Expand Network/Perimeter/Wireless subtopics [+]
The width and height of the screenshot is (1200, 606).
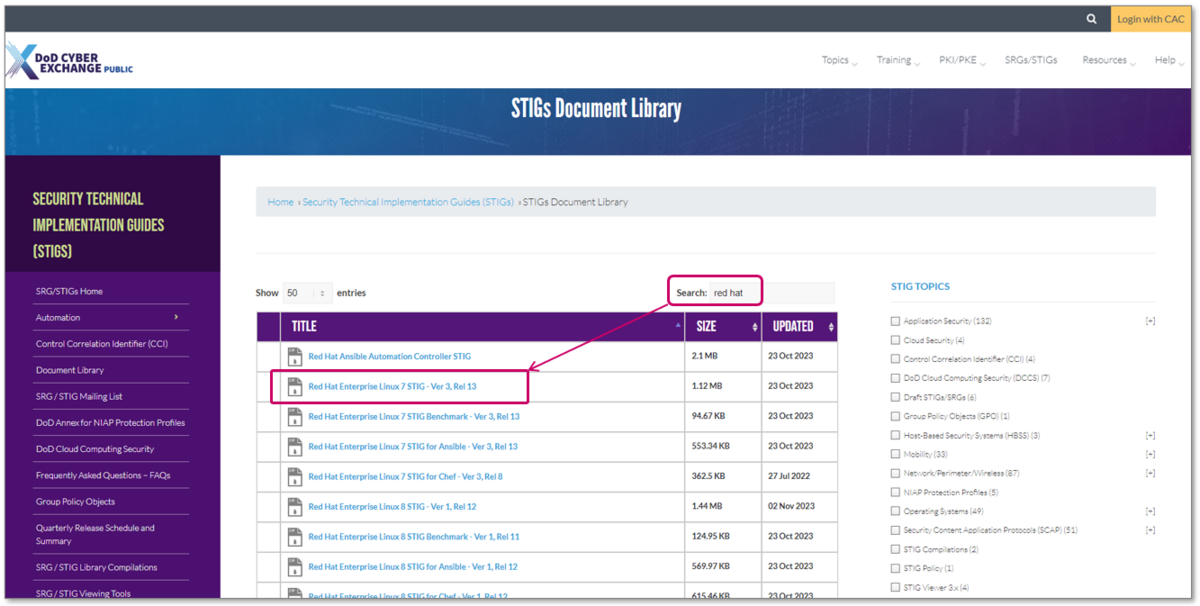tap(1150, 473)
